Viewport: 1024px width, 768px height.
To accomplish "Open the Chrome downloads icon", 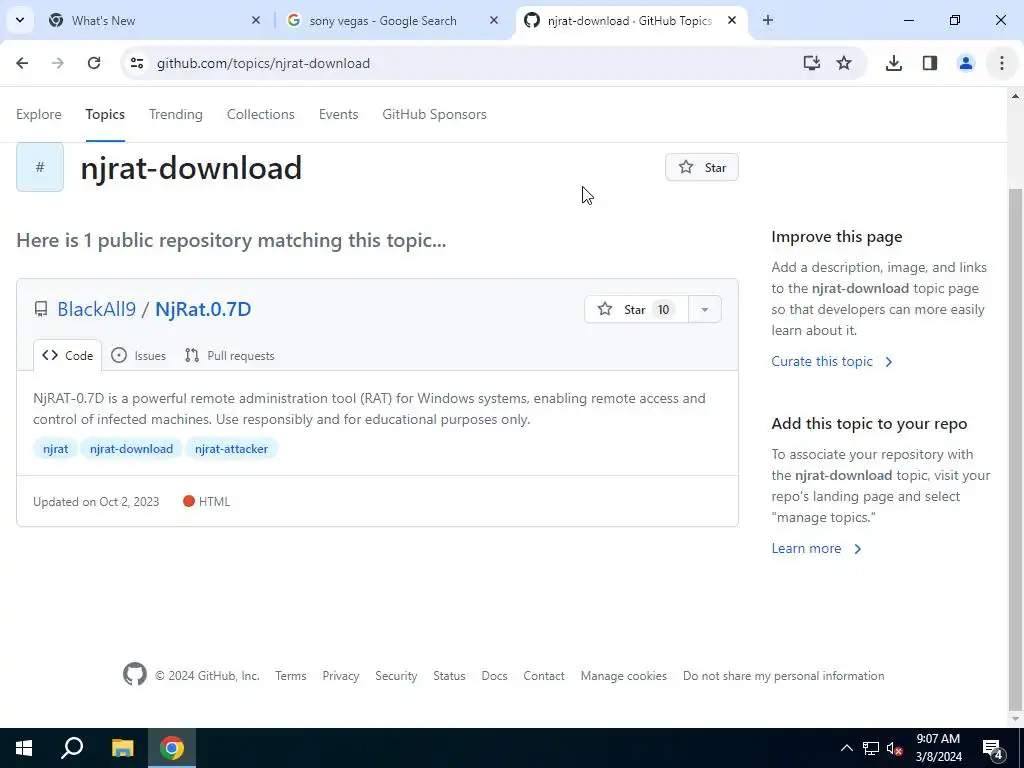I will (893, 63).
